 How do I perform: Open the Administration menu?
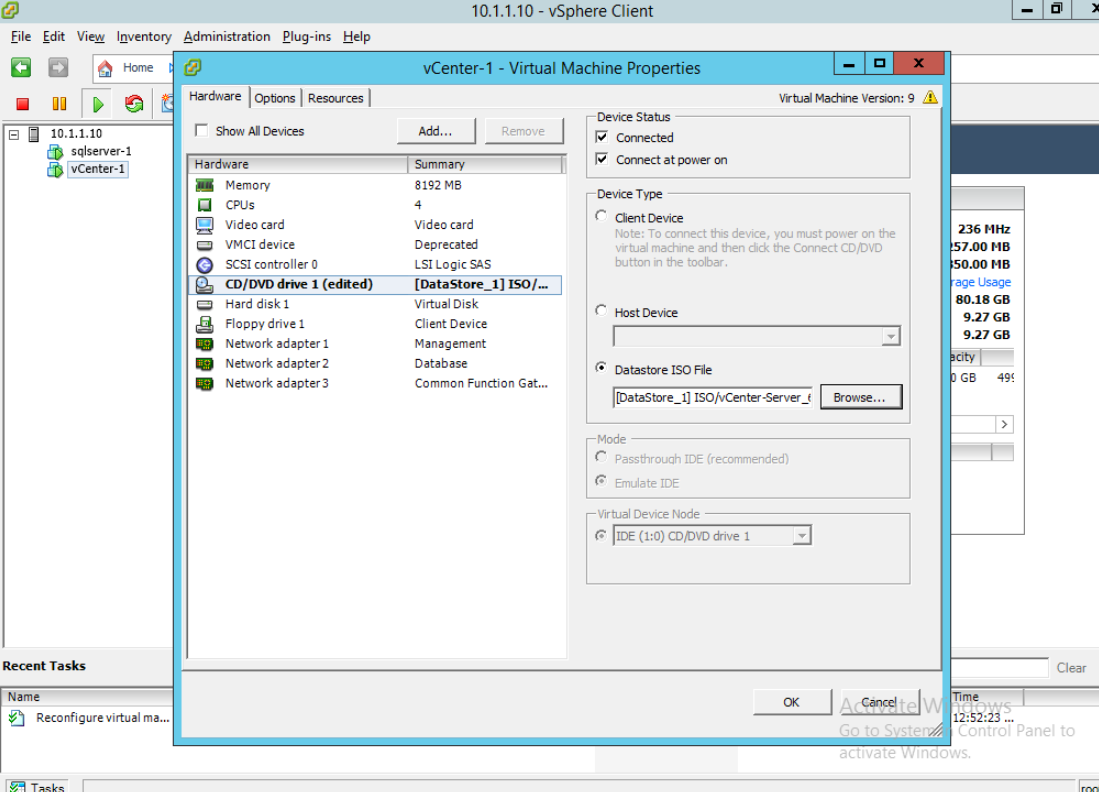226,36
